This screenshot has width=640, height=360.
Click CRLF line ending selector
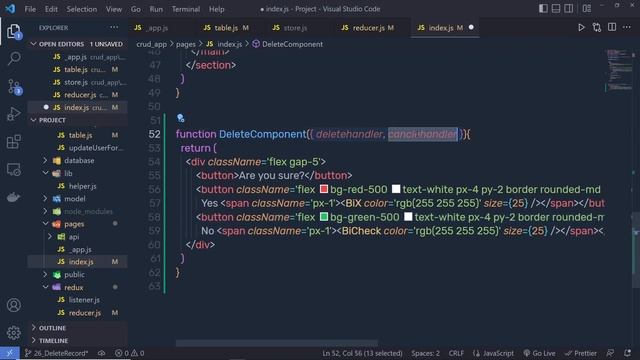coord(456,353)
